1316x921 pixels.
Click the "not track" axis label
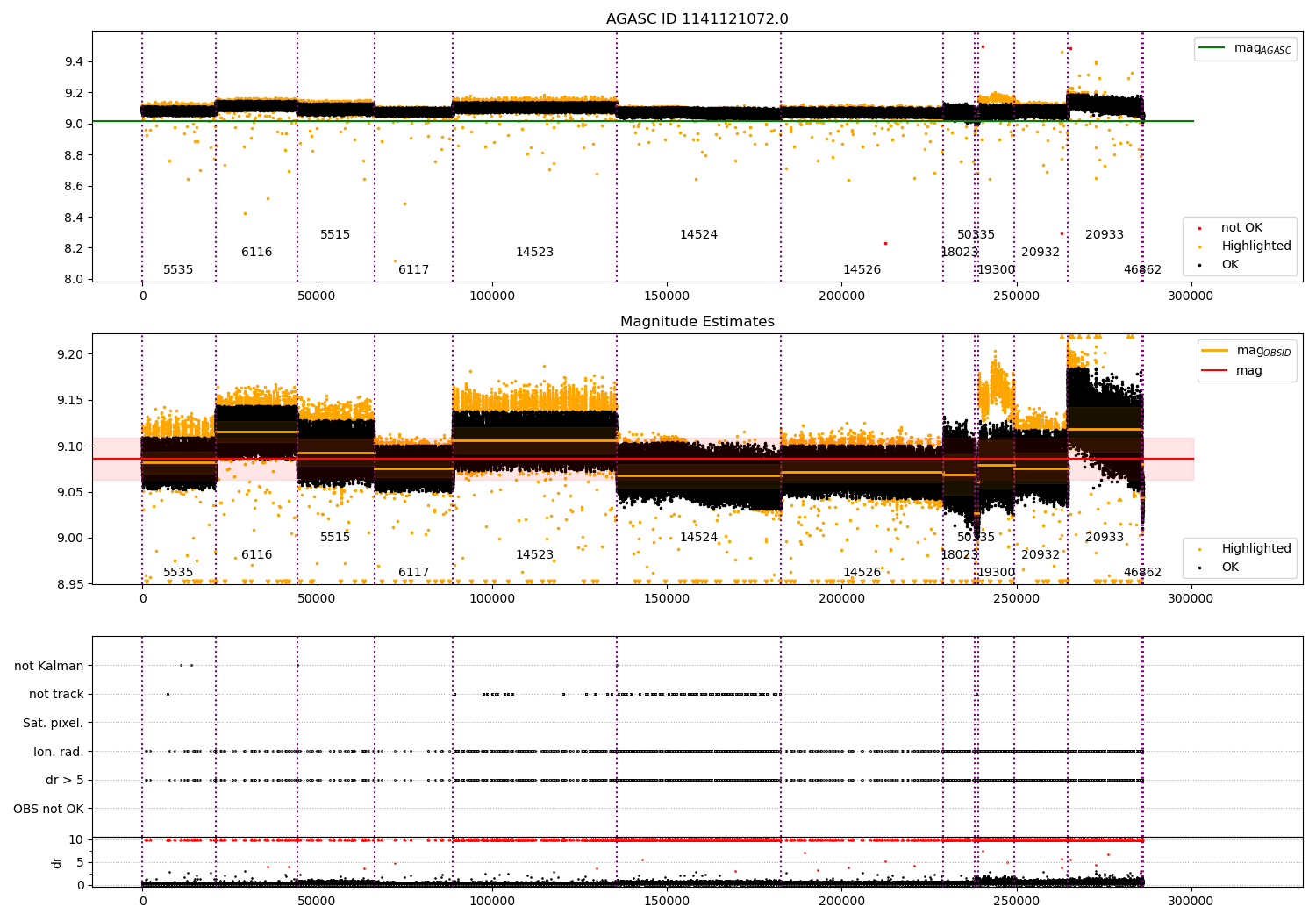(56, 694)
